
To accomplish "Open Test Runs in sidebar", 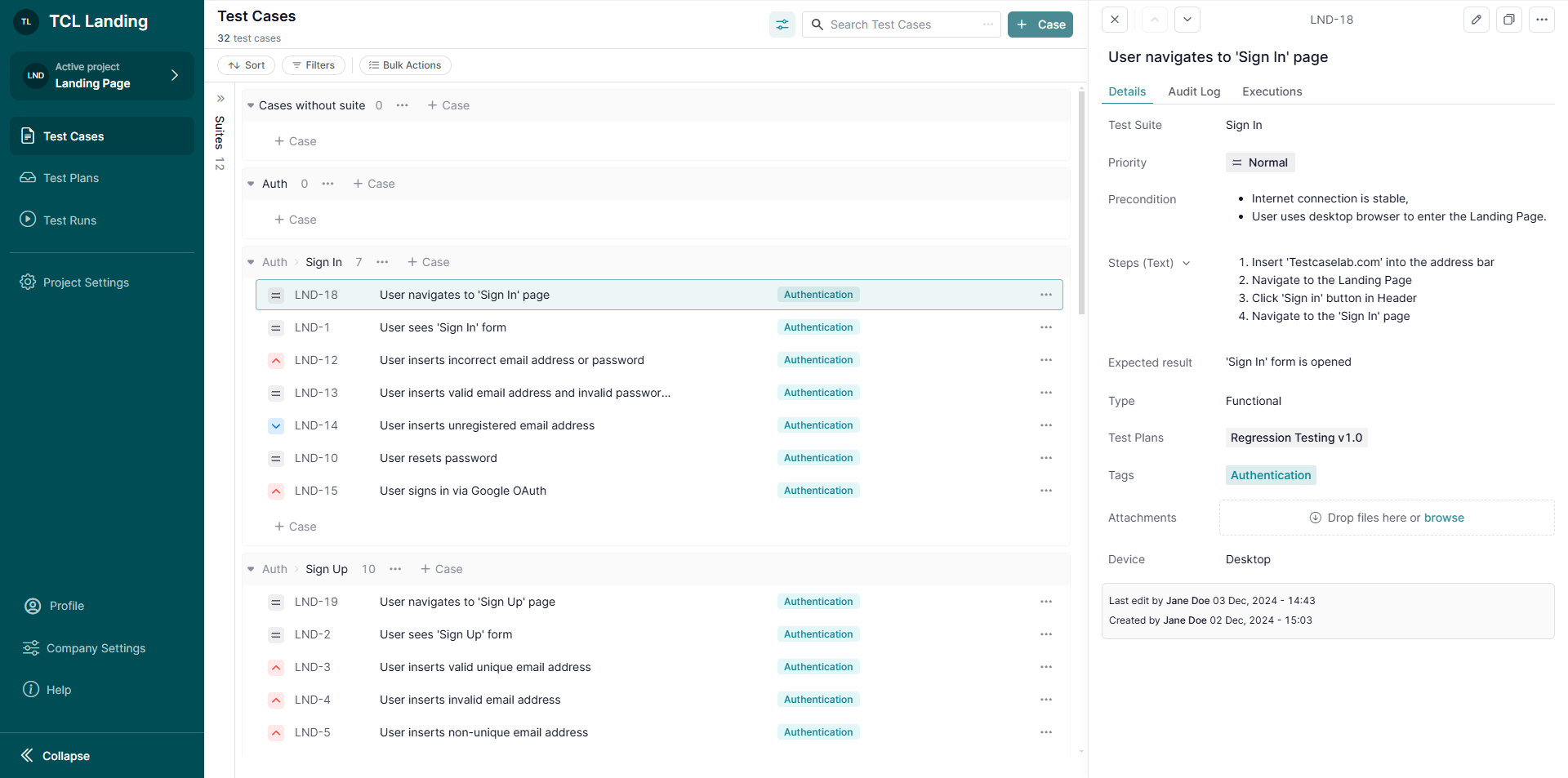I will [x=69, y=220].
